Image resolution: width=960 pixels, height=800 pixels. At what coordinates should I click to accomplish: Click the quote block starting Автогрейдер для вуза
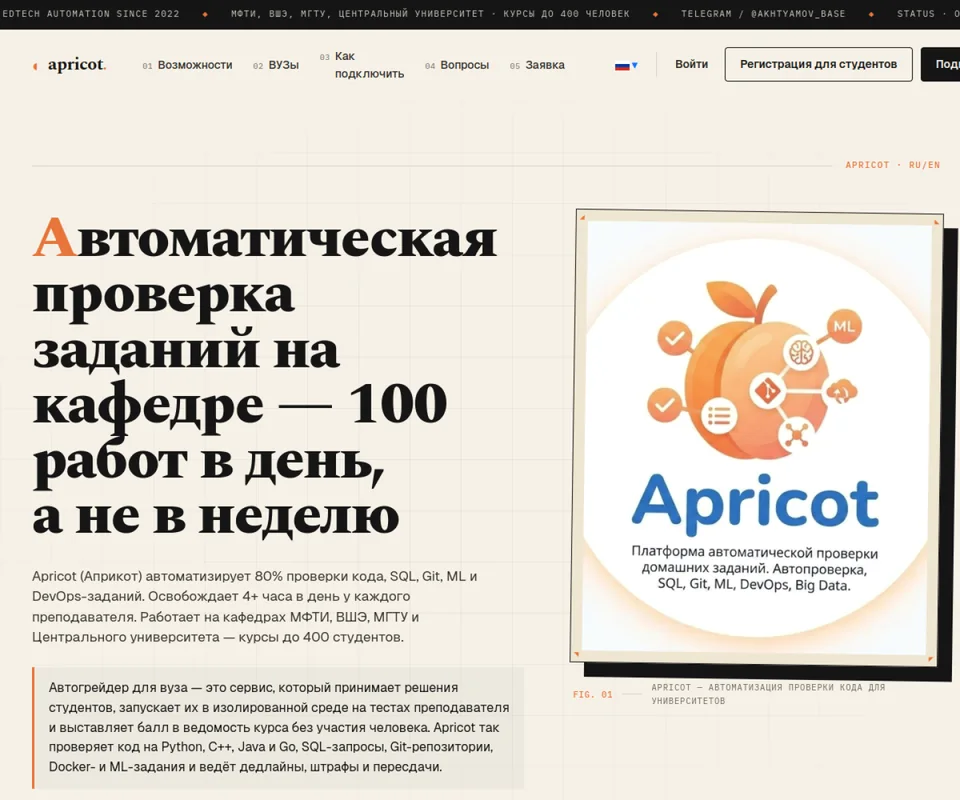click(279, 727)
